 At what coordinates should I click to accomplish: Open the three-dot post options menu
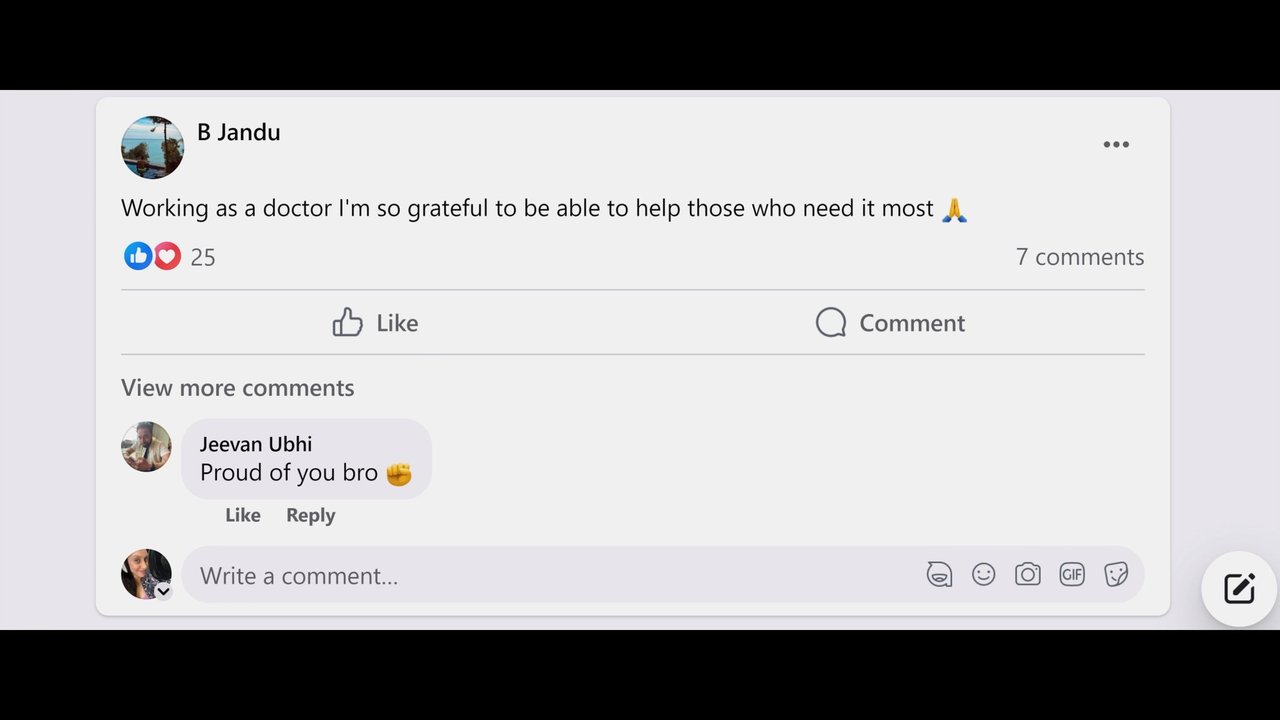coord(1116,145)
